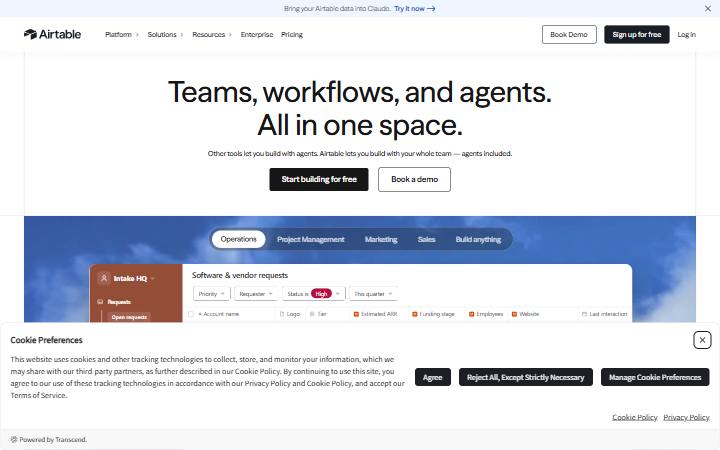Close the Cookie Preferences dialog
The image size is (720, 450).
point(702,340)
